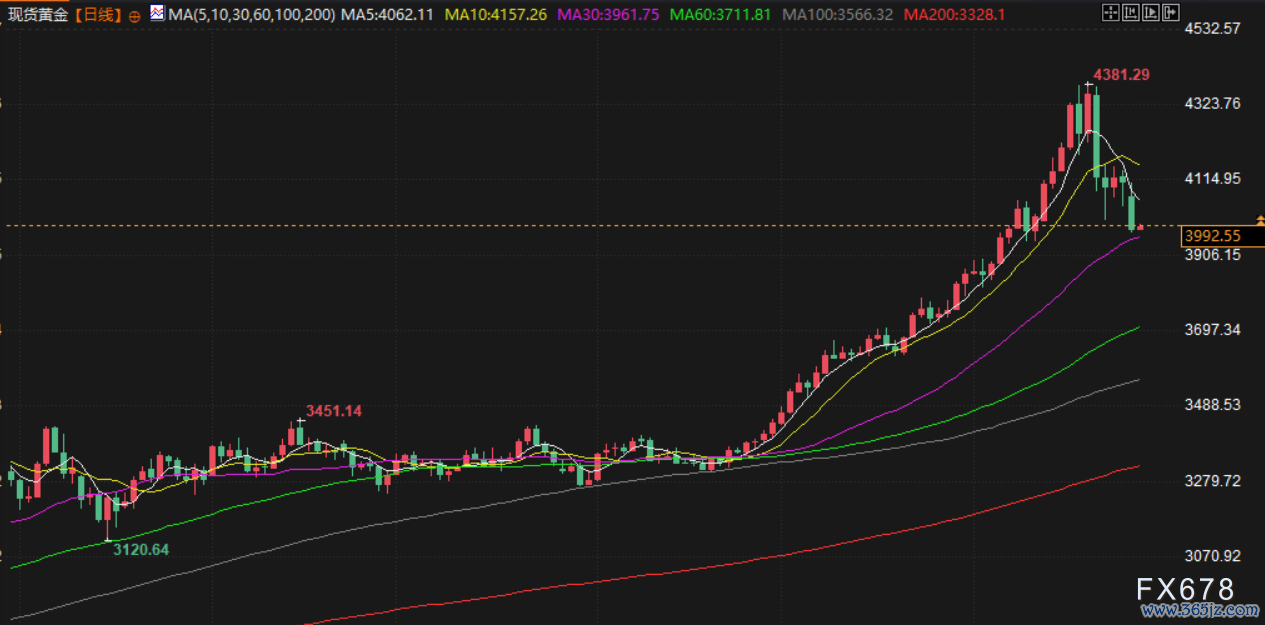Select the MA60:3711.81 green legend label
Screen dimensions: 1265x625
720,15
